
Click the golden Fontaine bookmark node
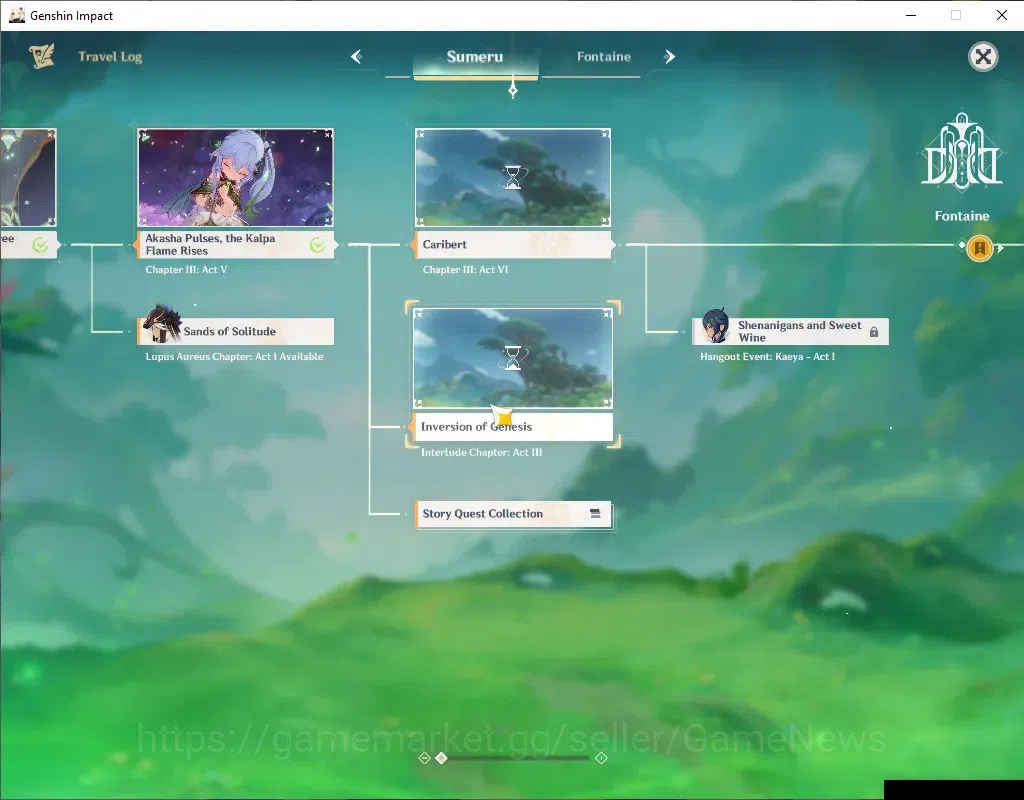tap(980, 248)
